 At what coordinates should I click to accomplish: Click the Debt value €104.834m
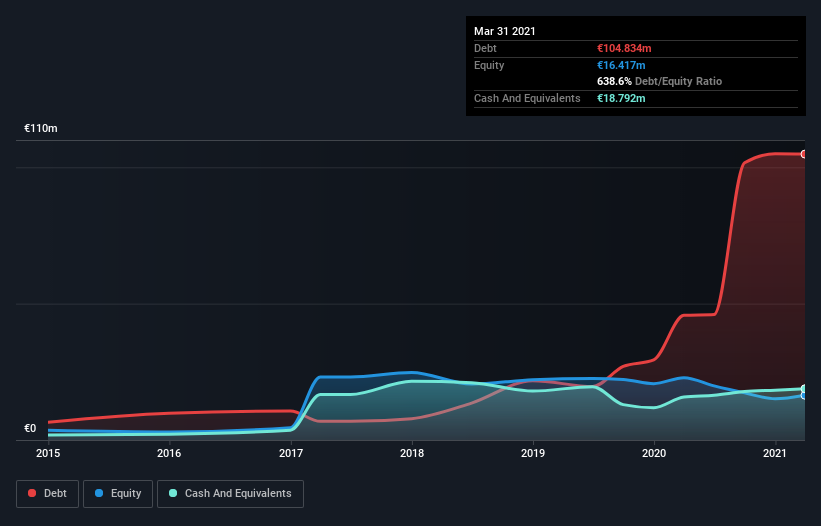[x=624, y=48]
